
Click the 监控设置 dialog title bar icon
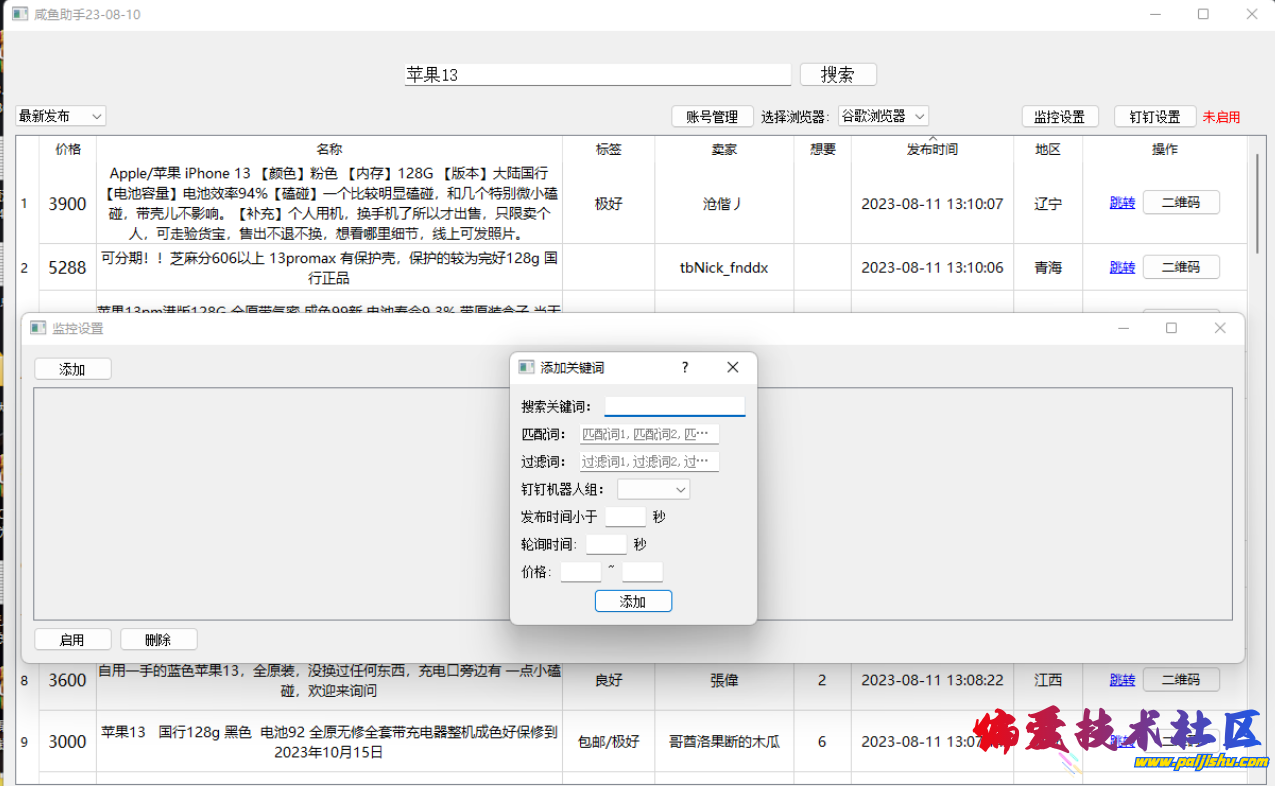tap(38, 328)
